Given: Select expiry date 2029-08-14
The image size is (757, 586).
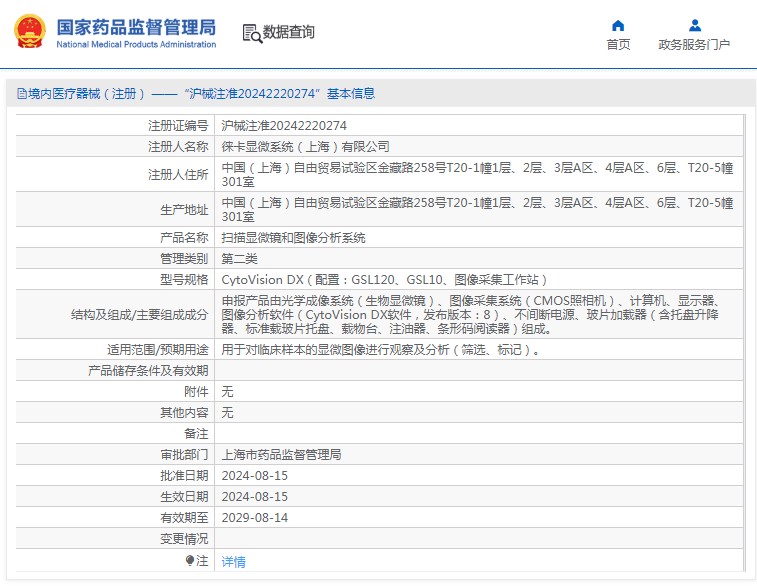Looking at the screenshot, I should [x=254, y=518].
